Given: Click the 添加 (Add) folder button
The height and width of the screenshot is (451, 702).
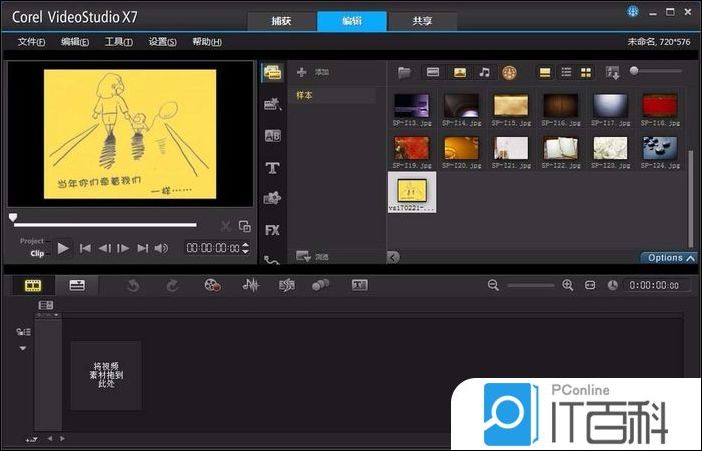Looking at the screenshot, I should [x=313, y=73].
